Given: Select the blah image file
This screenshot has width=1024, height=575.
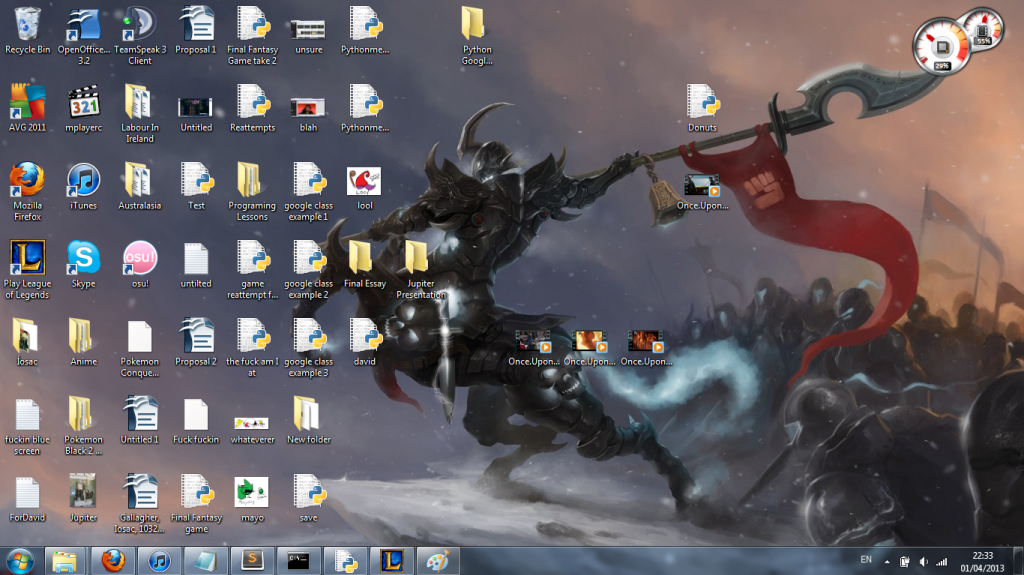Looking at the screenshot, I should [308, 107].
